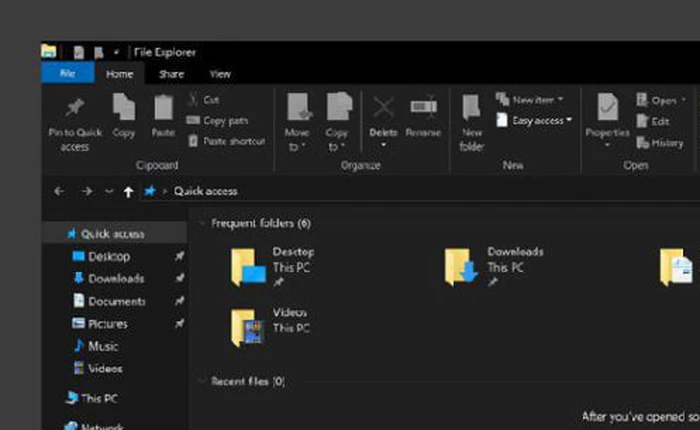The width and height of the screenshot is (700, 430).
Task: Open the Customize Quick Access Toolbar dropdown
Action: point(116,53)
